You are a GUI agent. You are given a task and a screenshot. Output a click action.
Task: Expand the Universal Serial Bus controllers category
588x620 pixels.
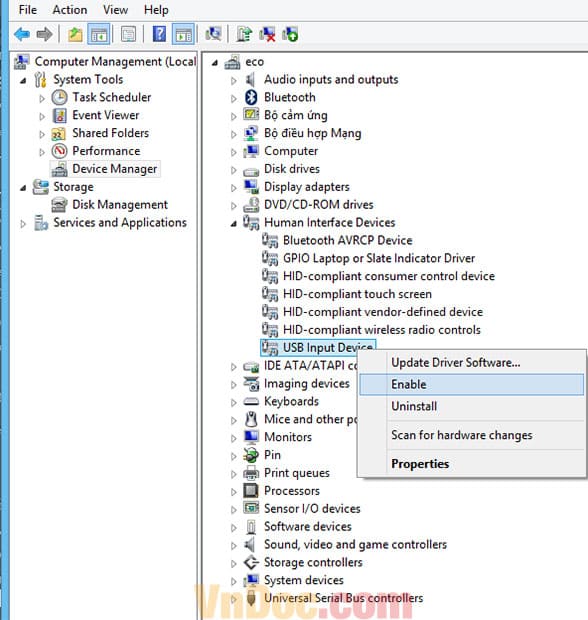(x=233, y=599)
